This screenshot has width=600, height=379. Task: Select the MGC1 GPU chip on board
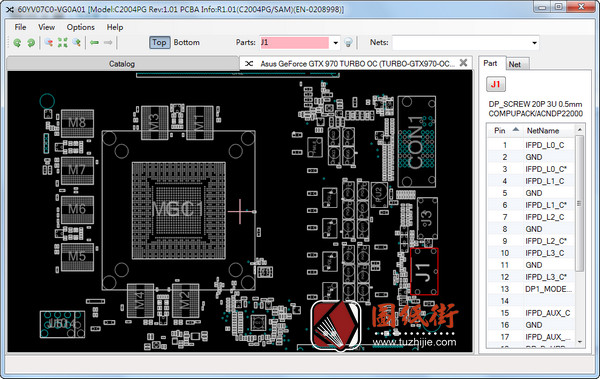pos(178,210)
